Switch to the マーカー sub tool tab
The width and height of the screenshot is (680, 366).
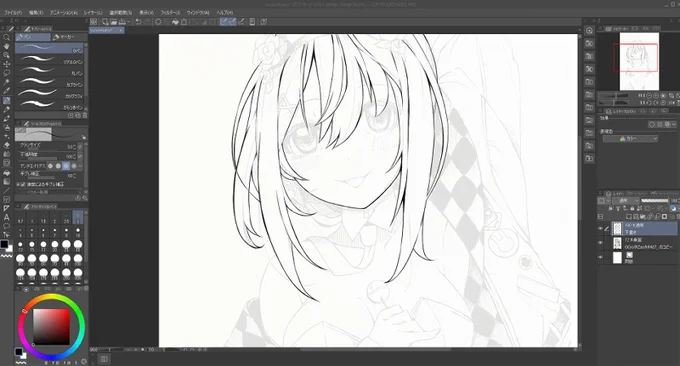tap(69, 37)
